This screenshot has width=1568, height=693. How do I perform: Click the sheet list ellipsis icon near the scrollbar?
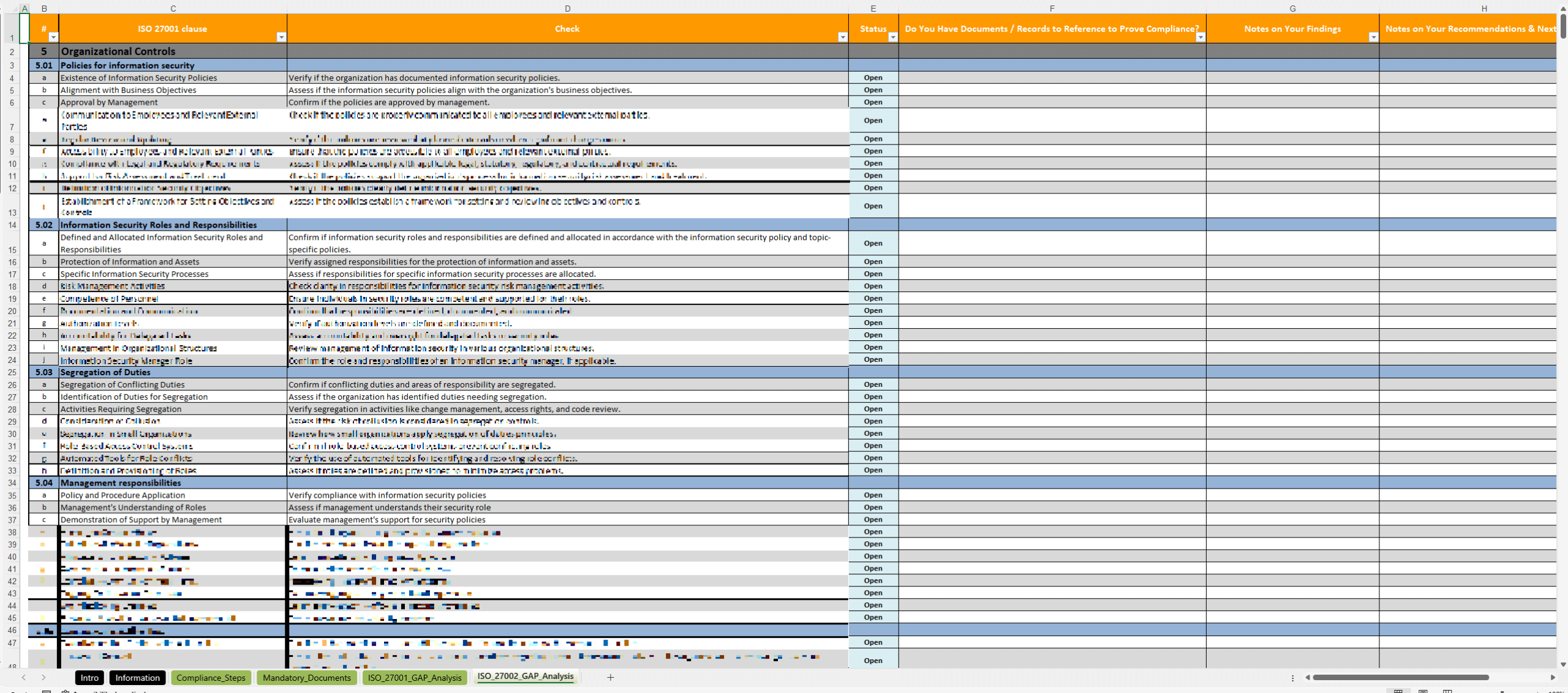[x=1292, y=678]
